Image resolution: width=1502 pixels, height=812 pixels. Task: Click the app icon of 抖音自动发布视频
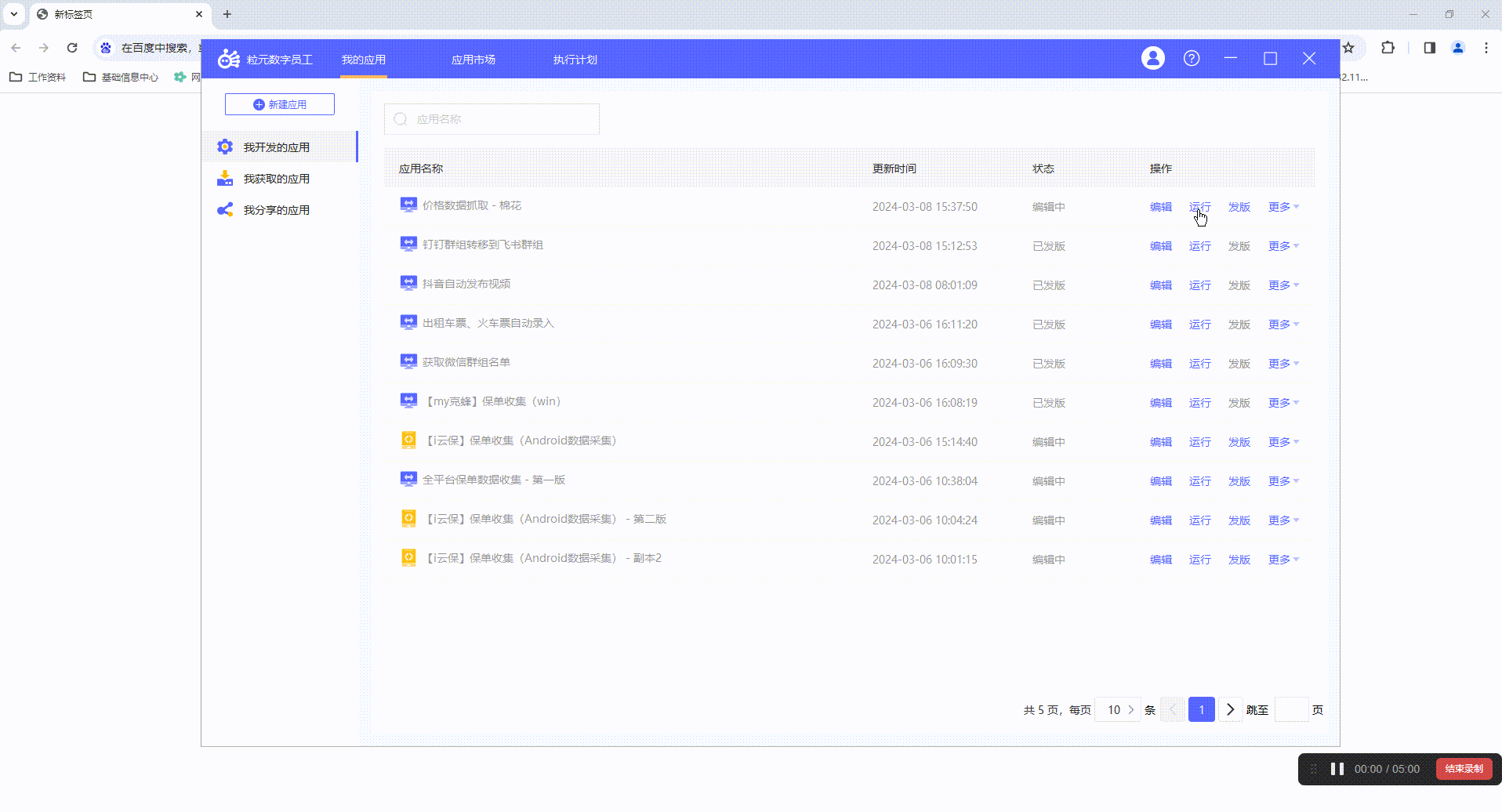[x=408, y=283]
